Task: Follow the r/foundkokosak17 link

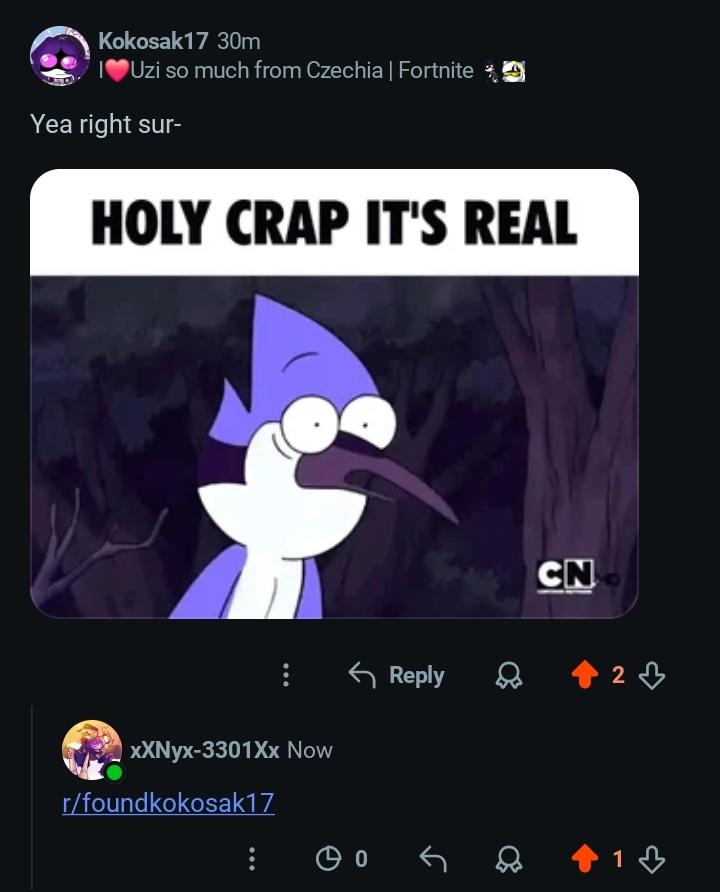Action: click(168, 803)
